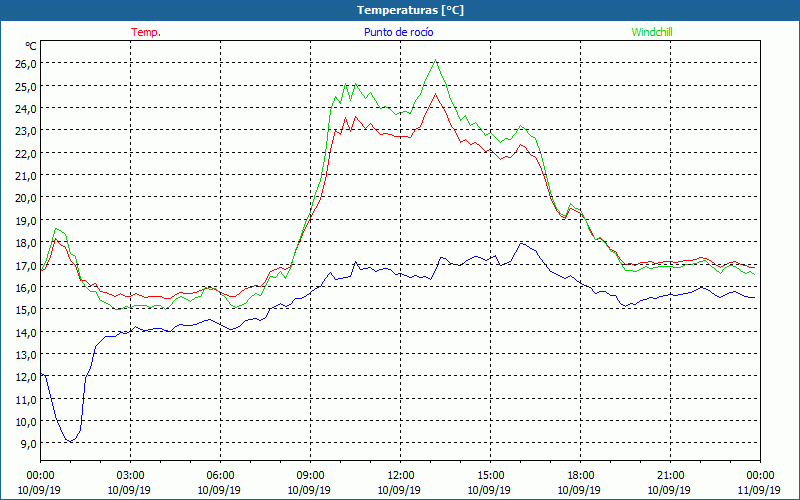Click the 11/09/19 date label
The image size is (800, 500).
point(759,490)
